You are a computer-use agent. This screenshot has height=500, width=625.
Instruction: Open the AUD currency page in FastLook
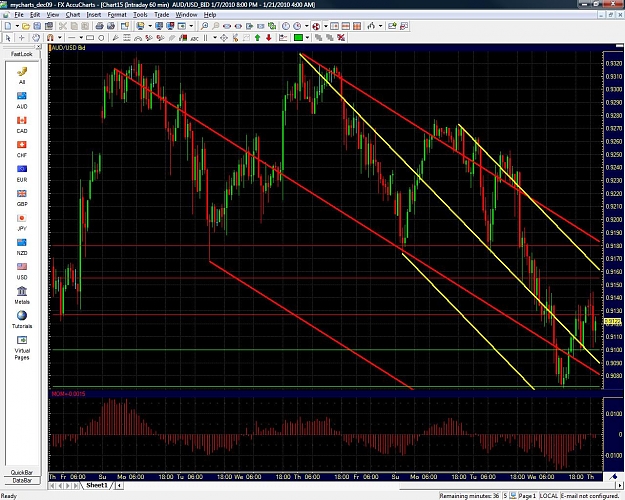(22, 96)
